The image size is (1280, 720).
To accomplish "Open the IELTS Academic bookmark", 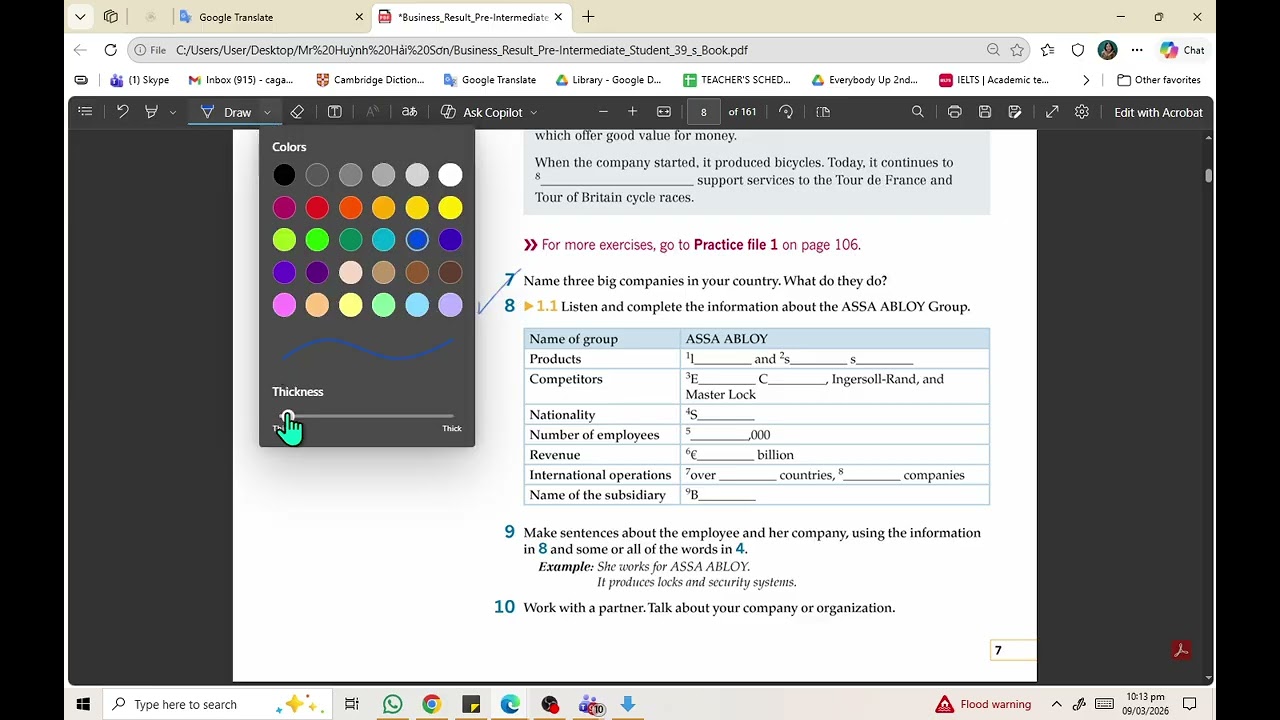I will pyautogui.click(x=994, y=80).
